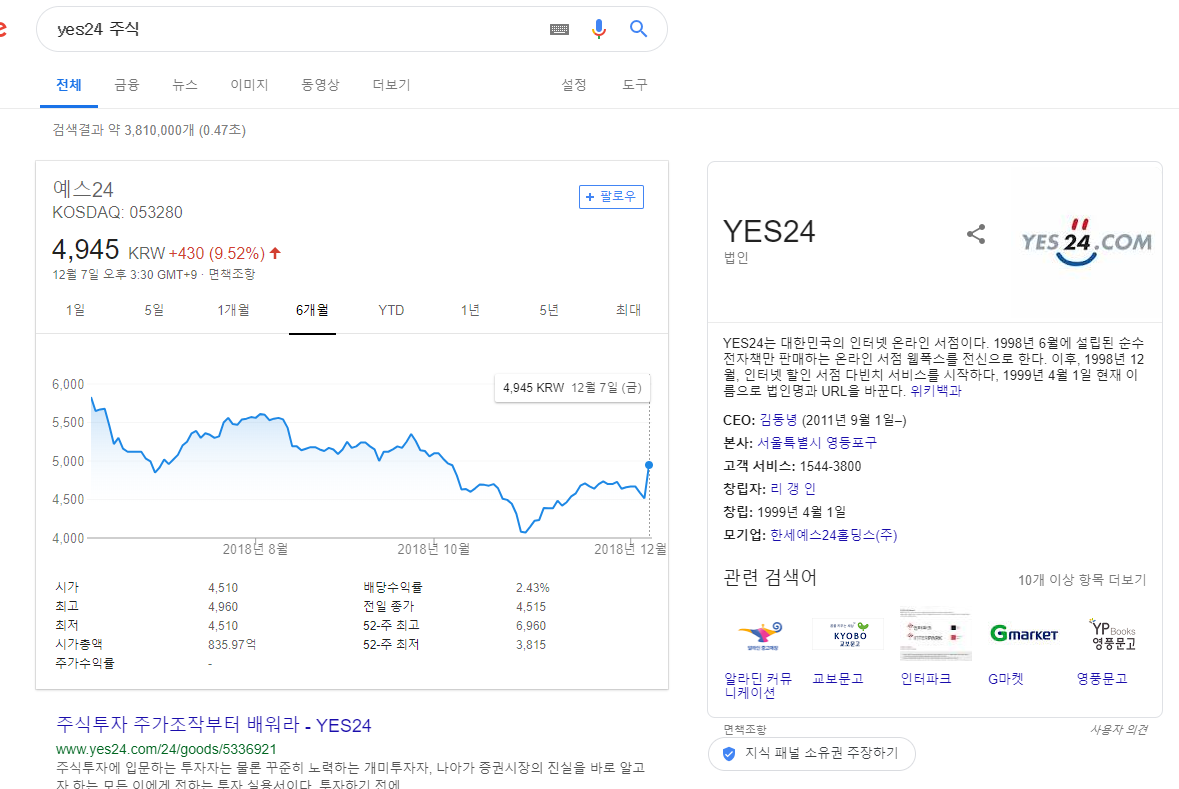The width and height of the screenshot is (1179, 789).
Task: Start voice search with the microphone icon
Action: (x=599, y=29)
